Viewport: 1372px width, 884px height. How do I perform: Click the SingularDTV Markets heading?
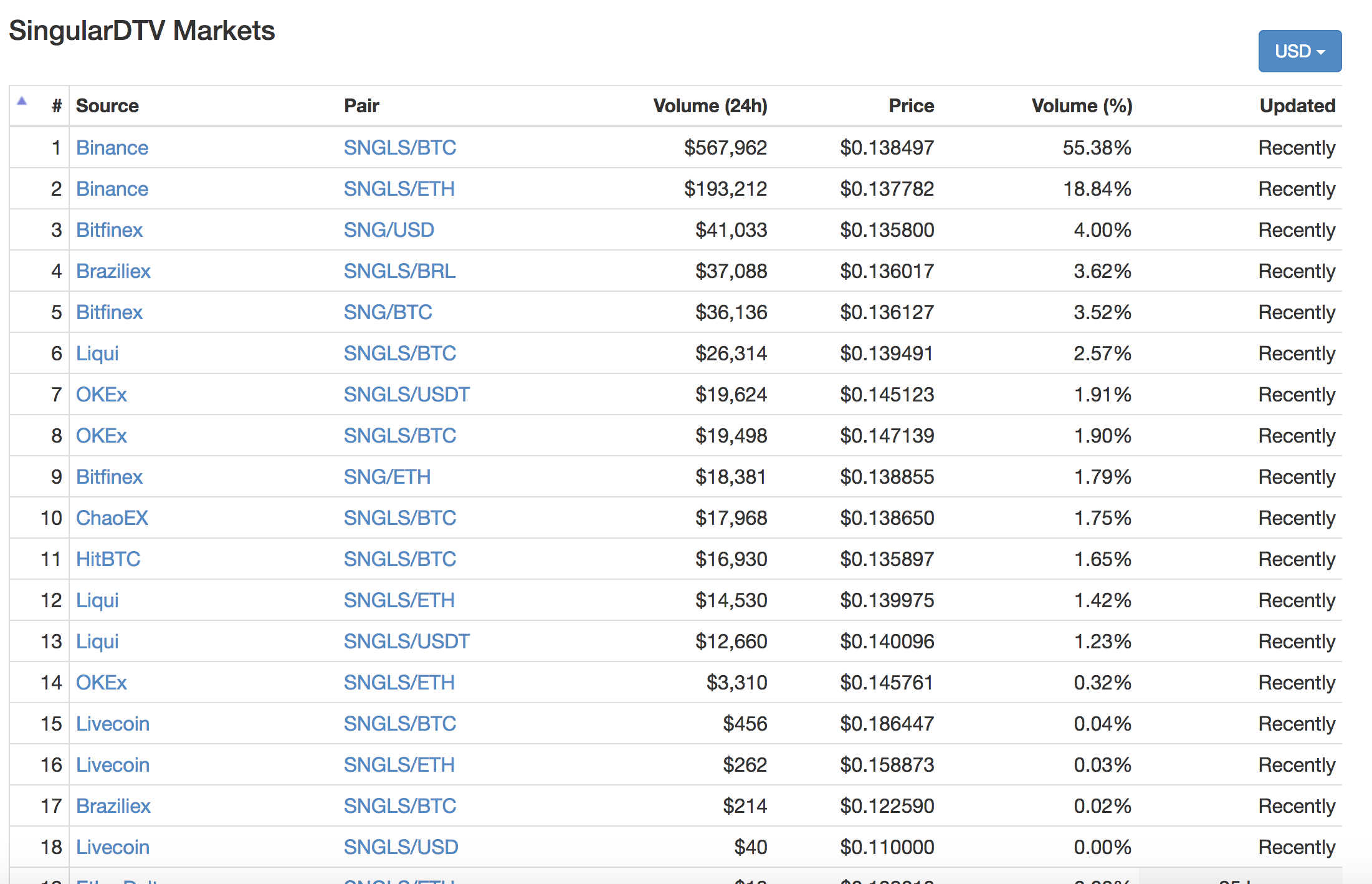click(142, 31)
